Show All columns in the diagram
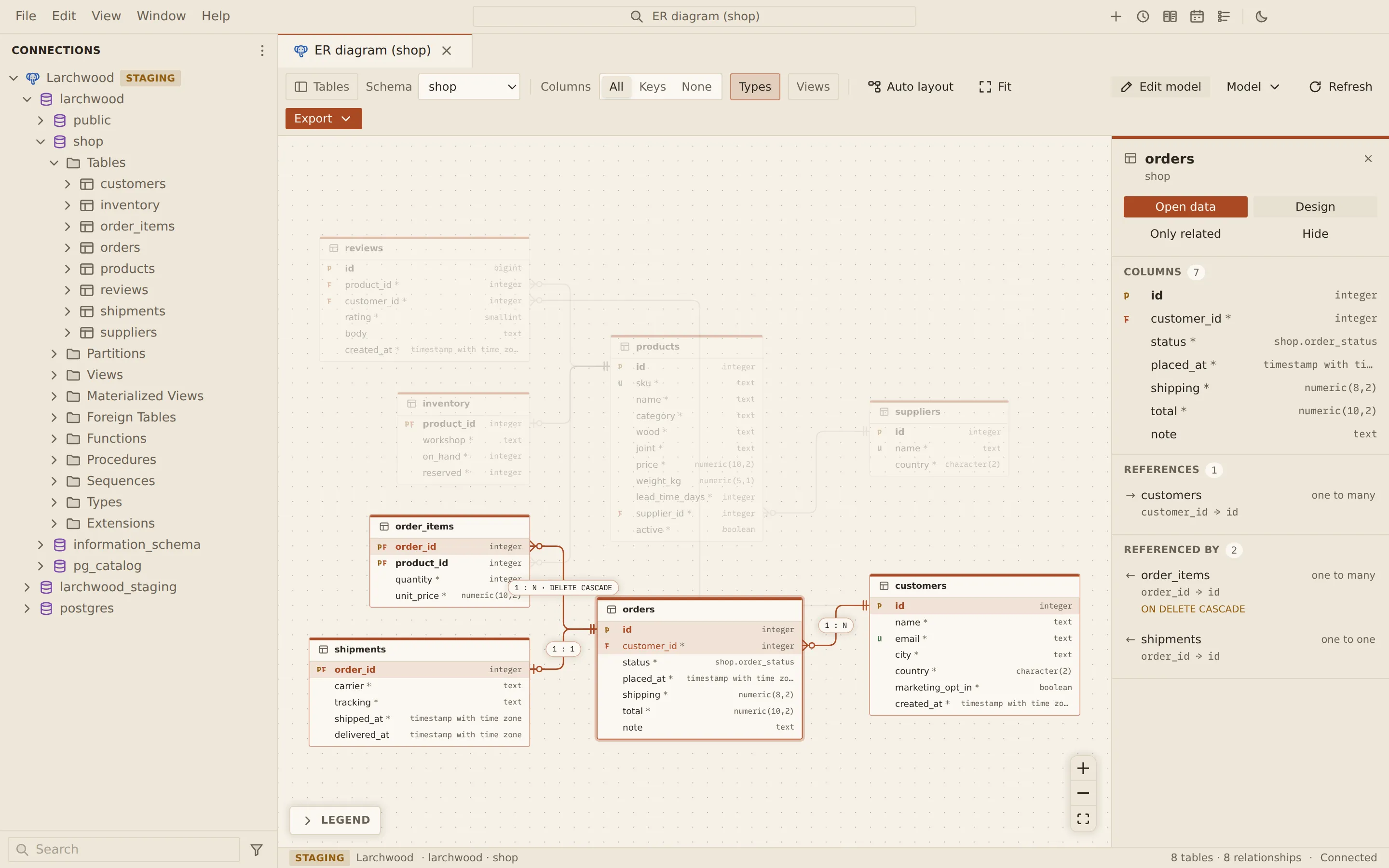 616,87
